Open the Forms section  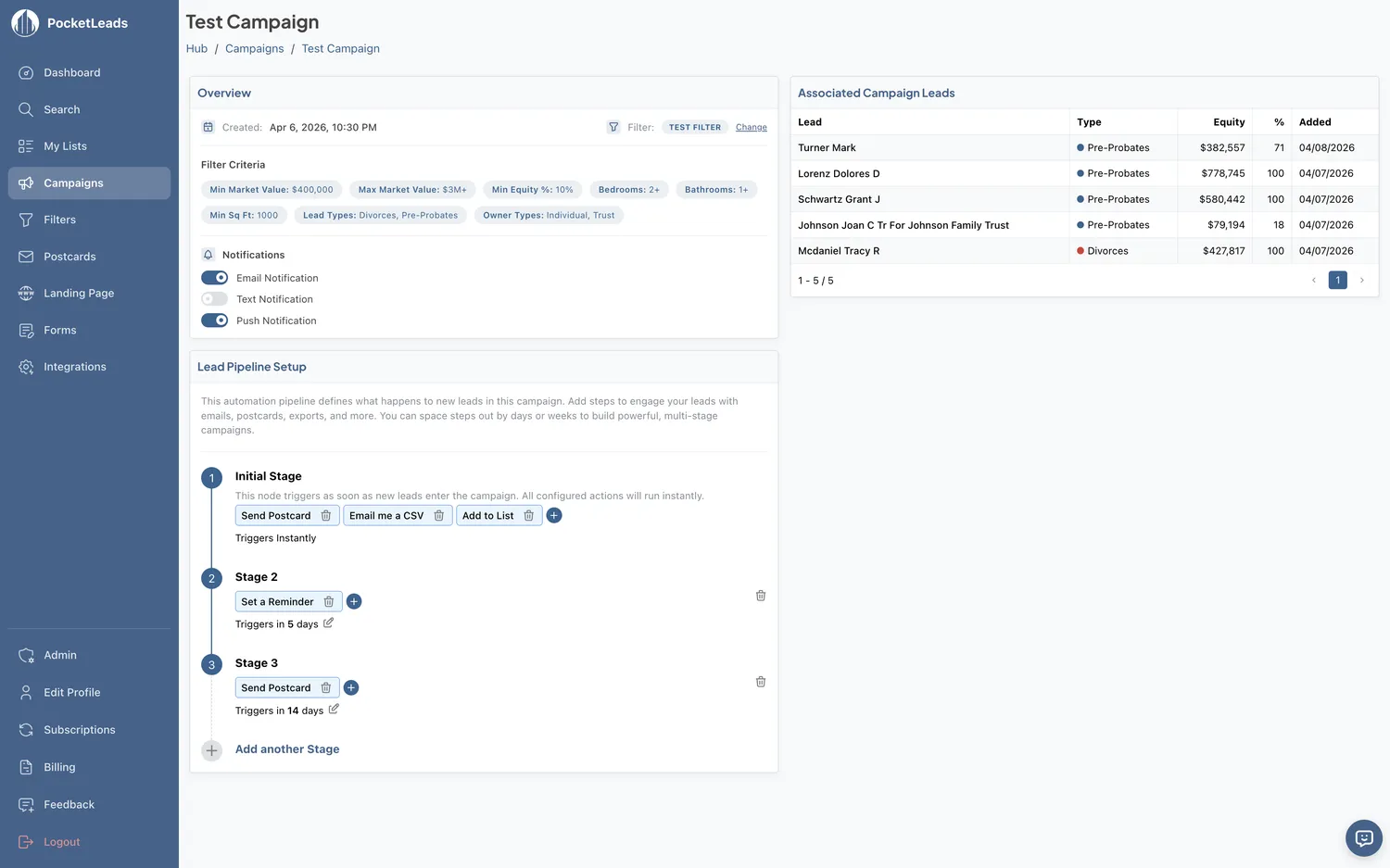[x=89, y=330]
